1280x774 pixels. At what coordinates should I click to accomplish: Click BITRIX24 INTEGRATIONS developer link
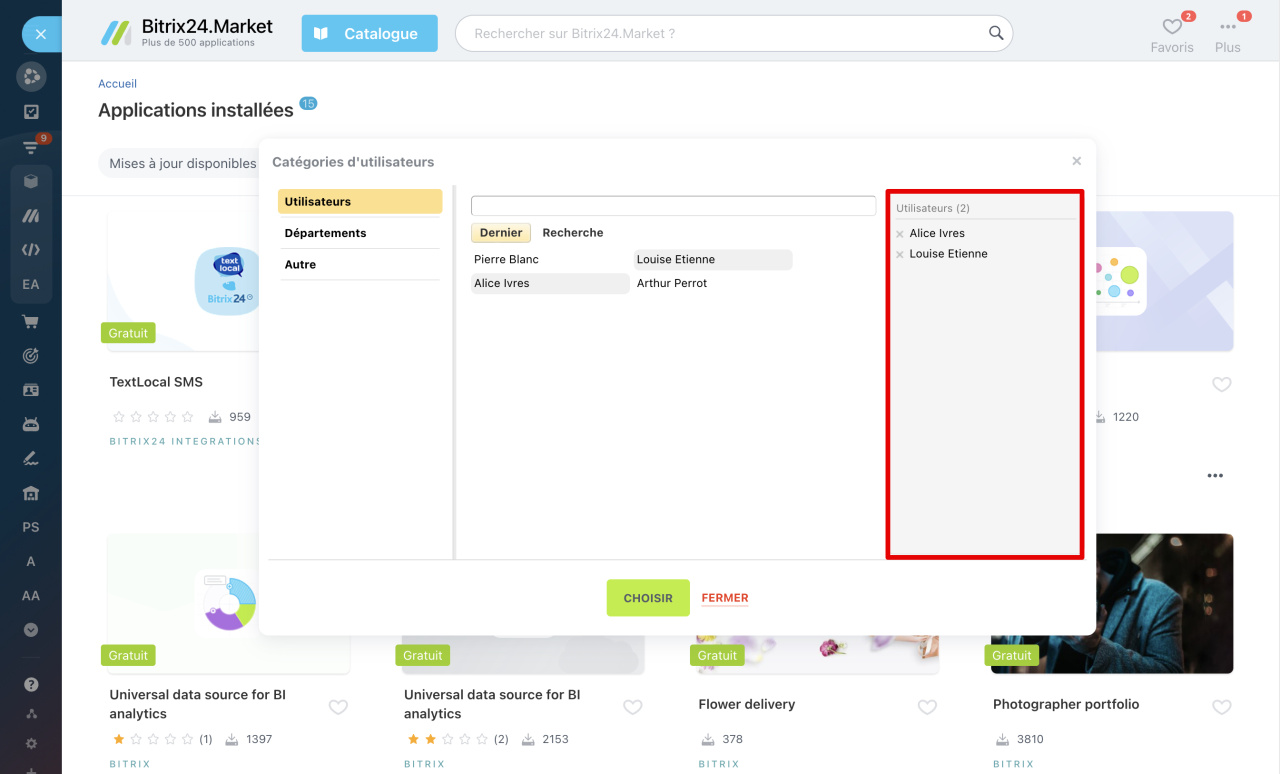184,441
